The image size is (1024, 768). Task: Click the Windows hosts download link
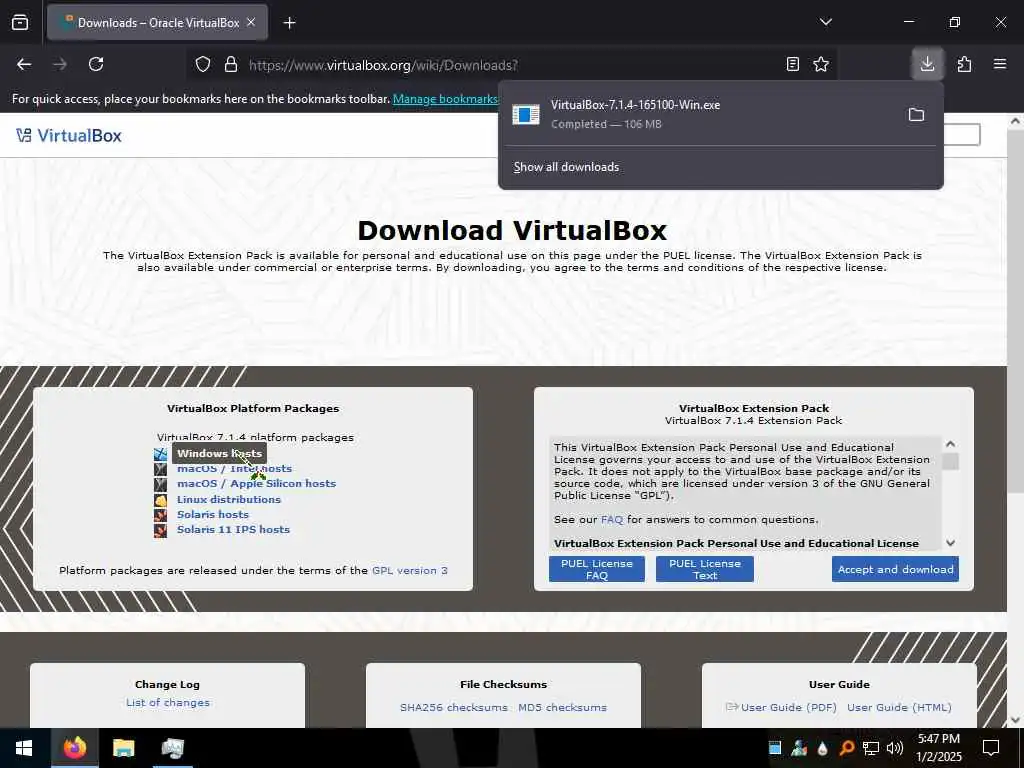click(x=219, y=453)
